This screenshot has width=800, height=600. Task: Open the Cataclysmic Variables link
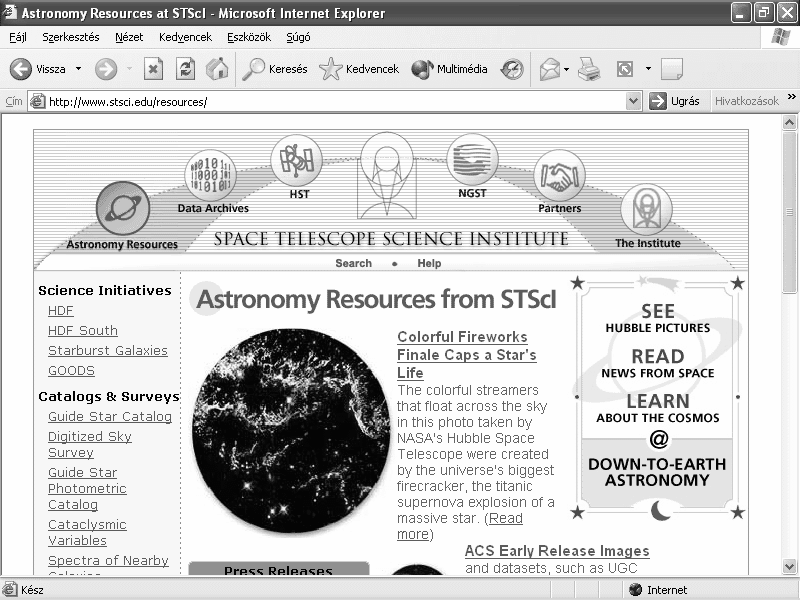[x=87, y=532]
